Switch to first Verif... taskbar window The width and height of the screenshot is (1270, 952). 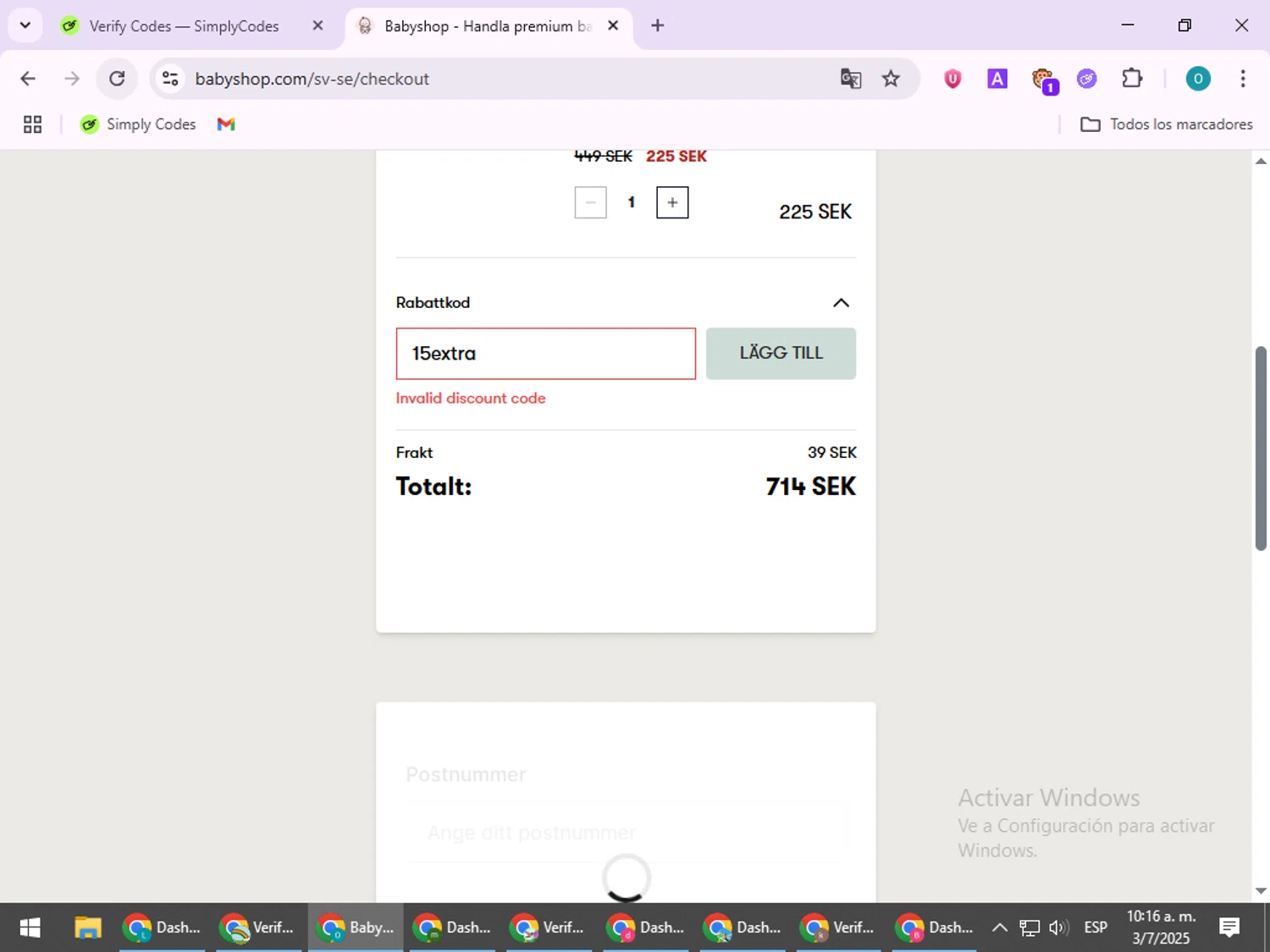(259, 927)
